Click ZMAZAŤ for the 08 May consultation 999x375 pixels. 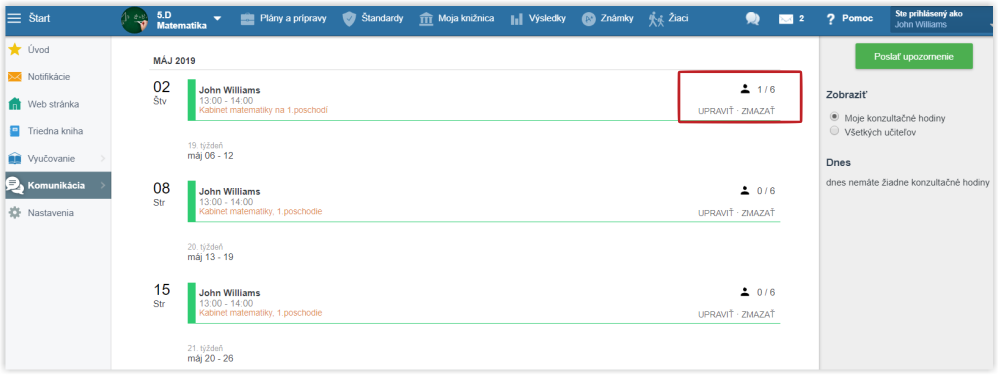(x=758, y=213)
